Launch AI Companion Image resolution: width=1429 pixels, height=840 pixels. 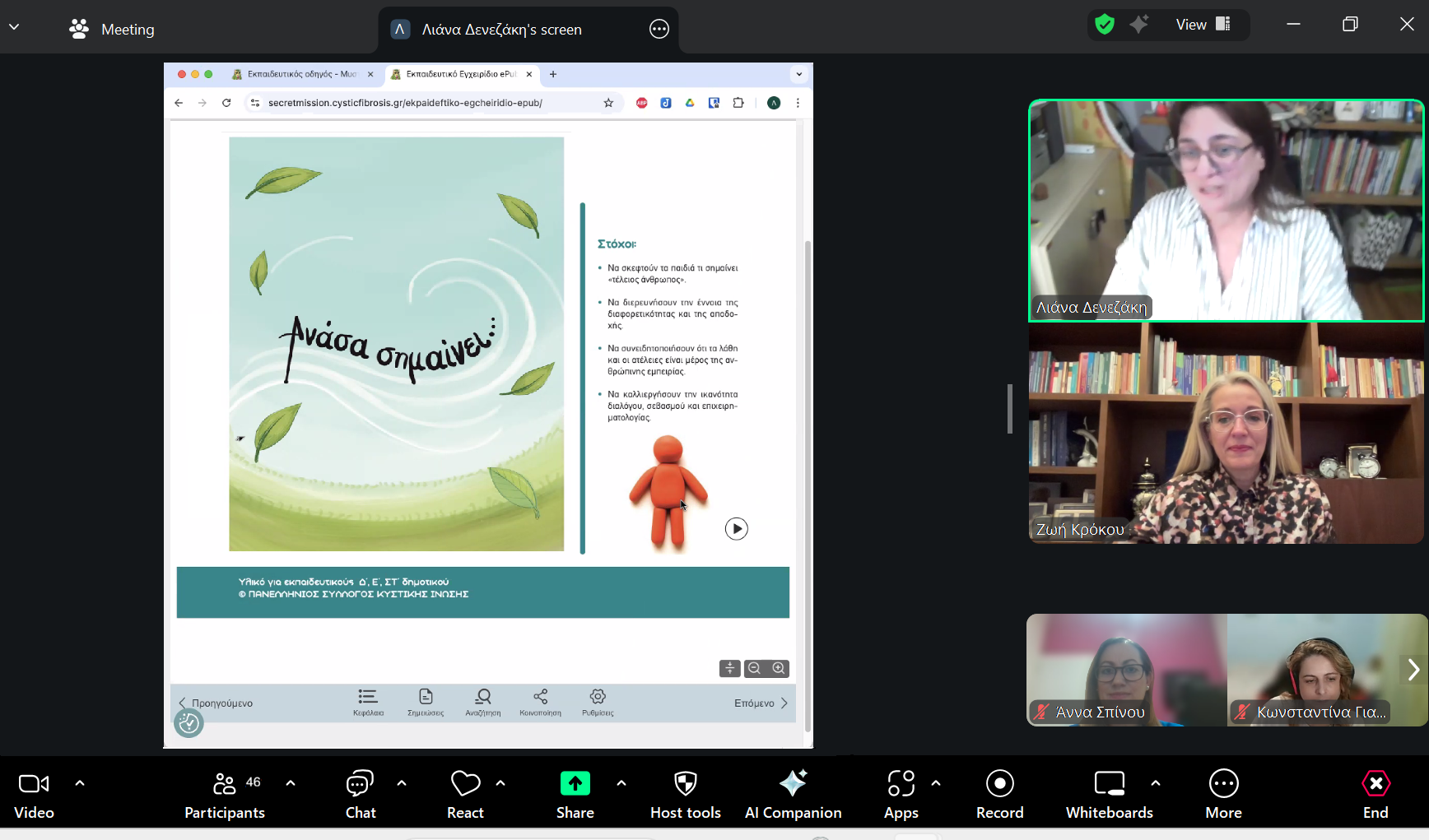click(793, 794)
